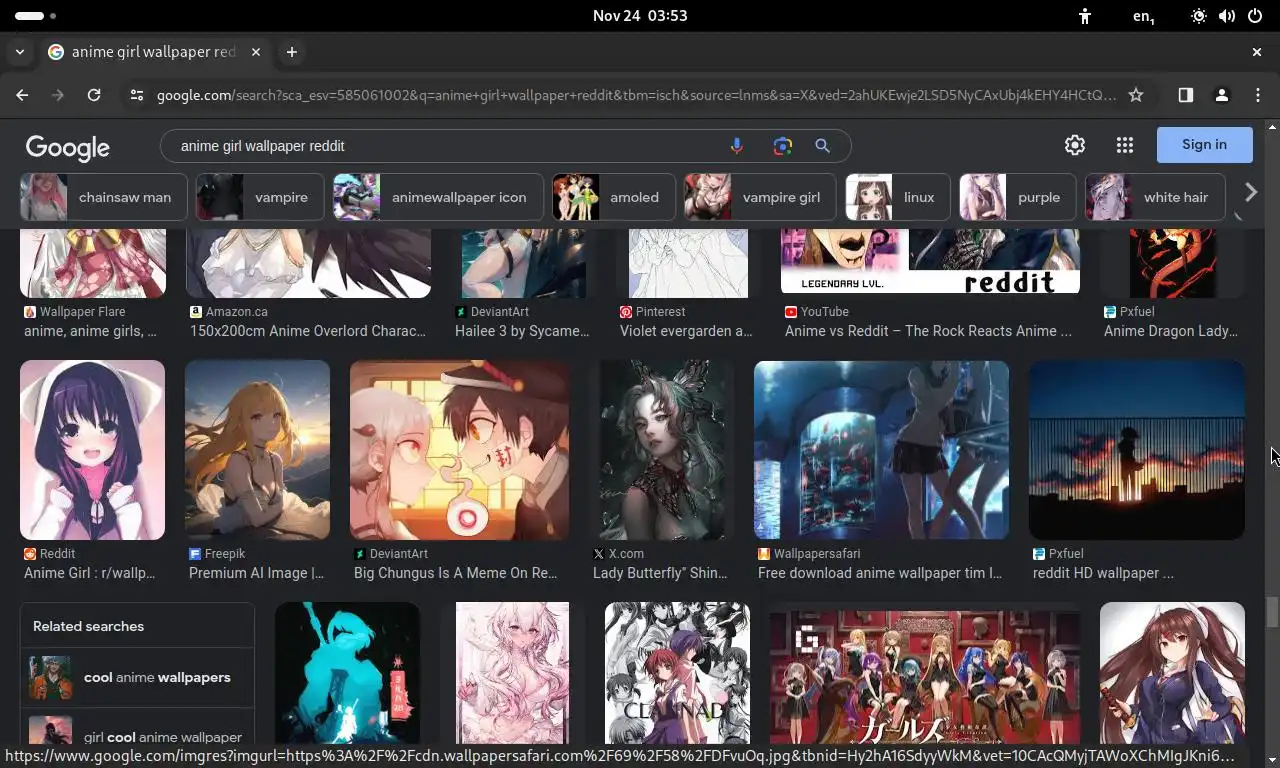Reload the current page
The width and height of the screenshot is (1280, 768).
pos(94,95)
